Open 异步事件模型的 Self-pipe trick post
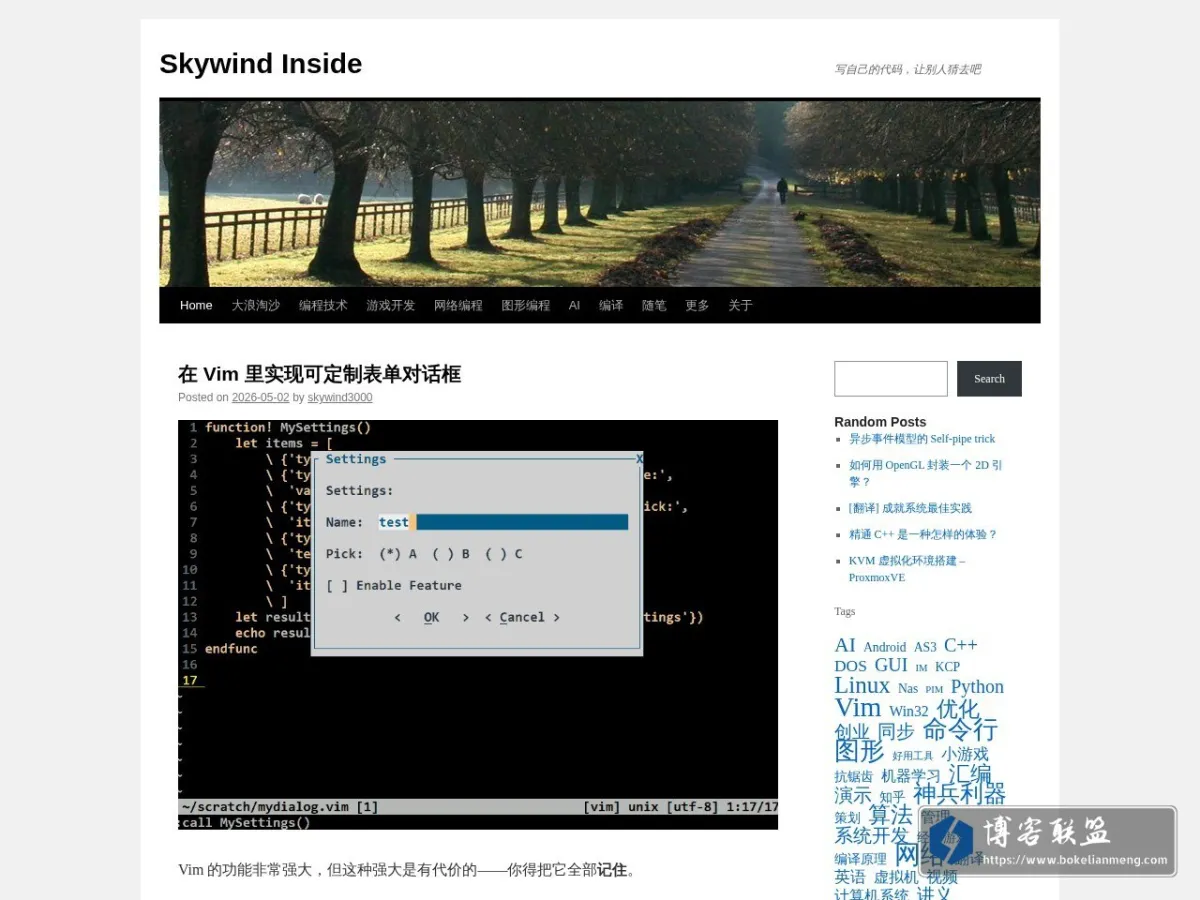Screen dimensions: 1200x900 coord(922,439)
